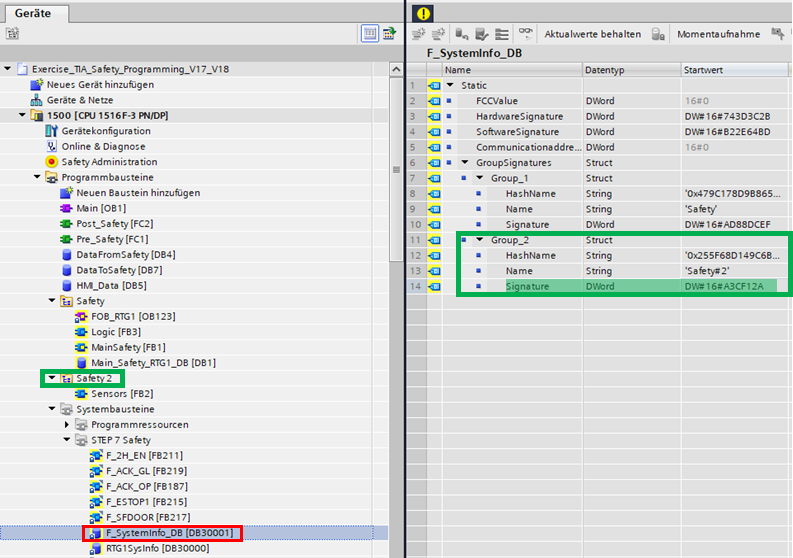Collapse the Safety folder
The height and width of the screenshot is (558, 793).
pos(52,301)
